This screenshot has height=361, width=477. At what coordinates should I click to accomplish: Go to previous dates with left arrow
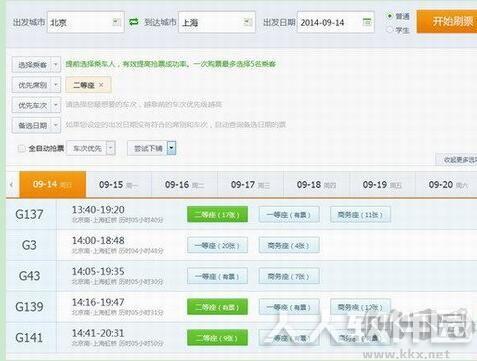point(12,184)
